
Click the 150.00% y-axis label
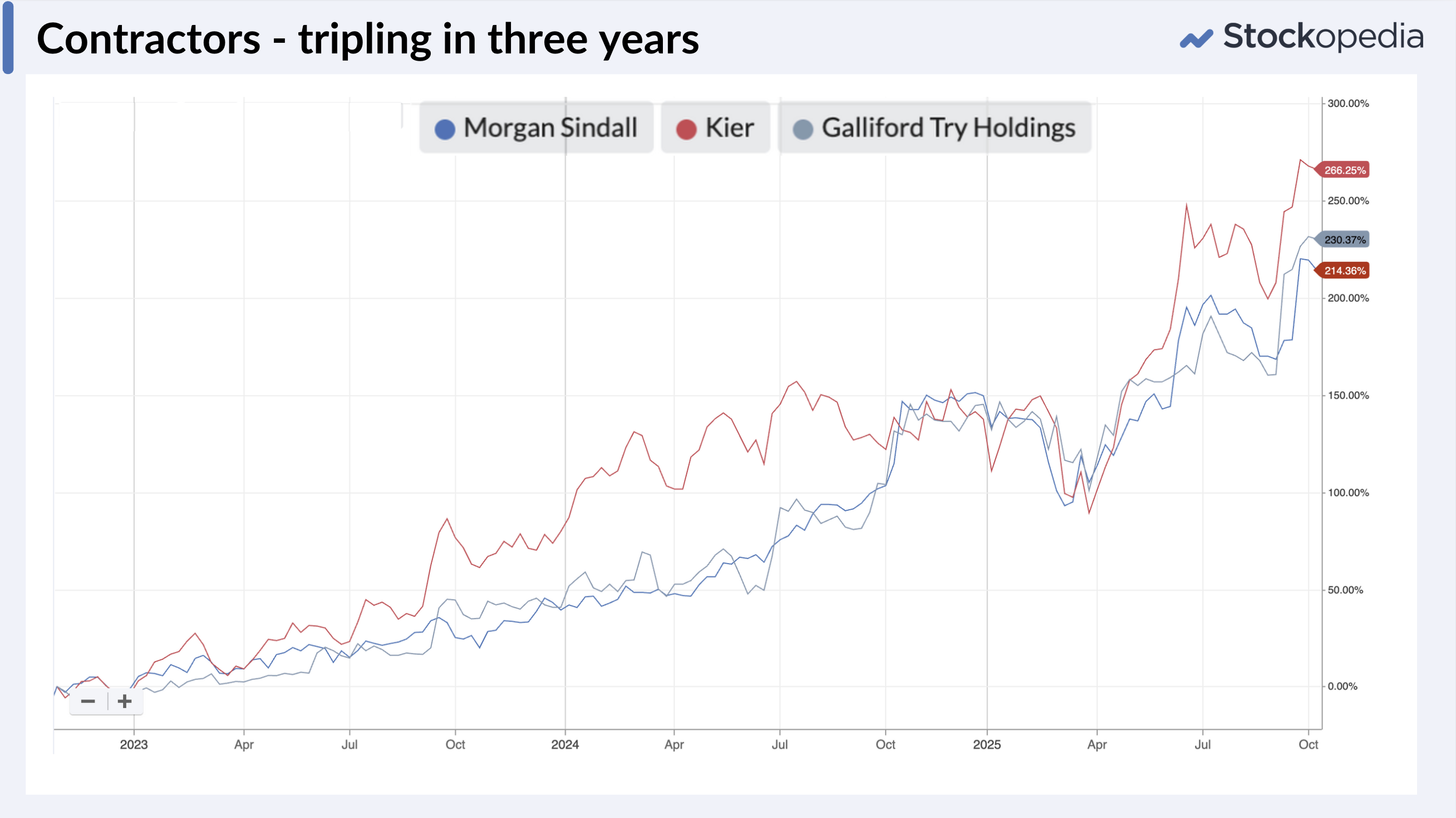point(1348,396)
